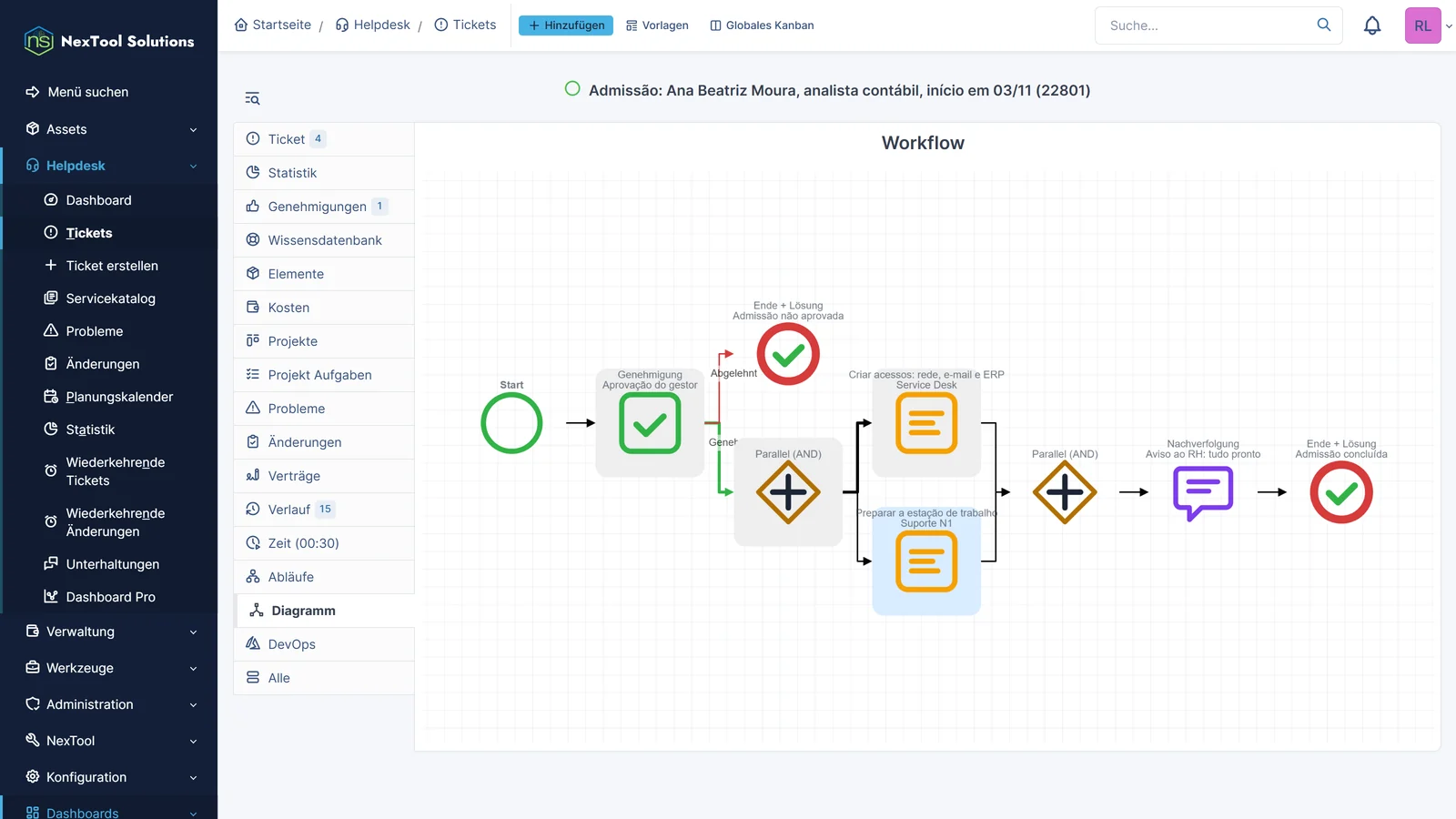Click the second Parallel (AND) gateway
This screenshot has width=1456, height=819.
[x=1065, y=492]
